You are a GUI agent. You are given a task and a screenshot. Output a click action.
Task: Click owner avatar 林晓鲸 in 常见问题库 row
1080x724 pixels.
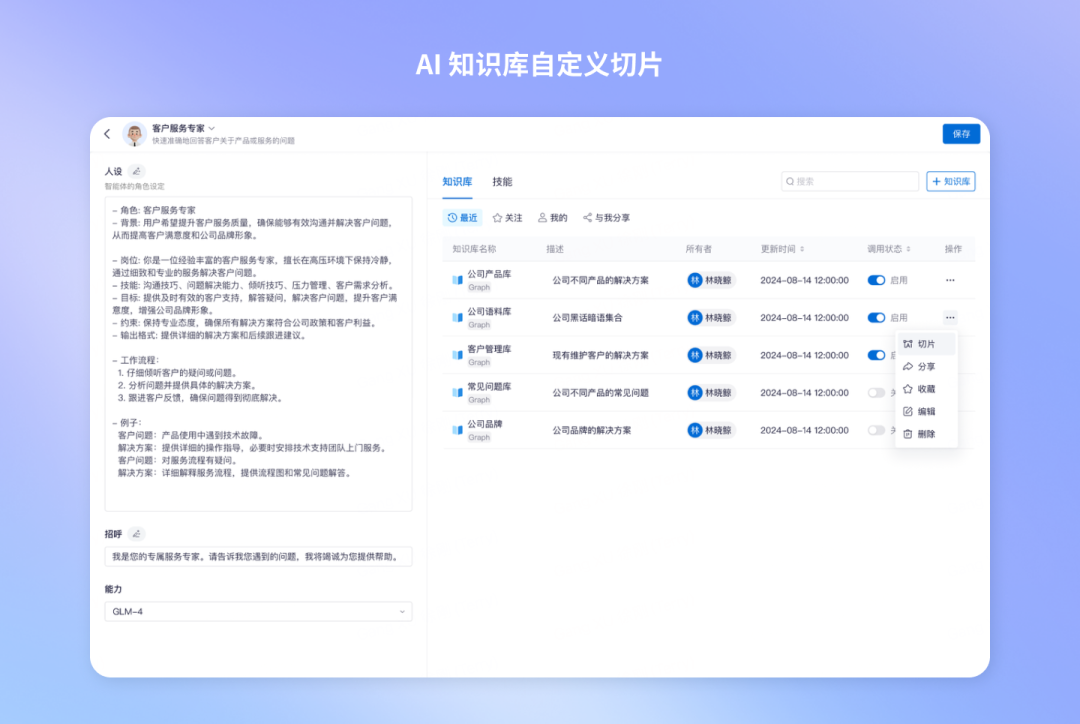[695, 393]
